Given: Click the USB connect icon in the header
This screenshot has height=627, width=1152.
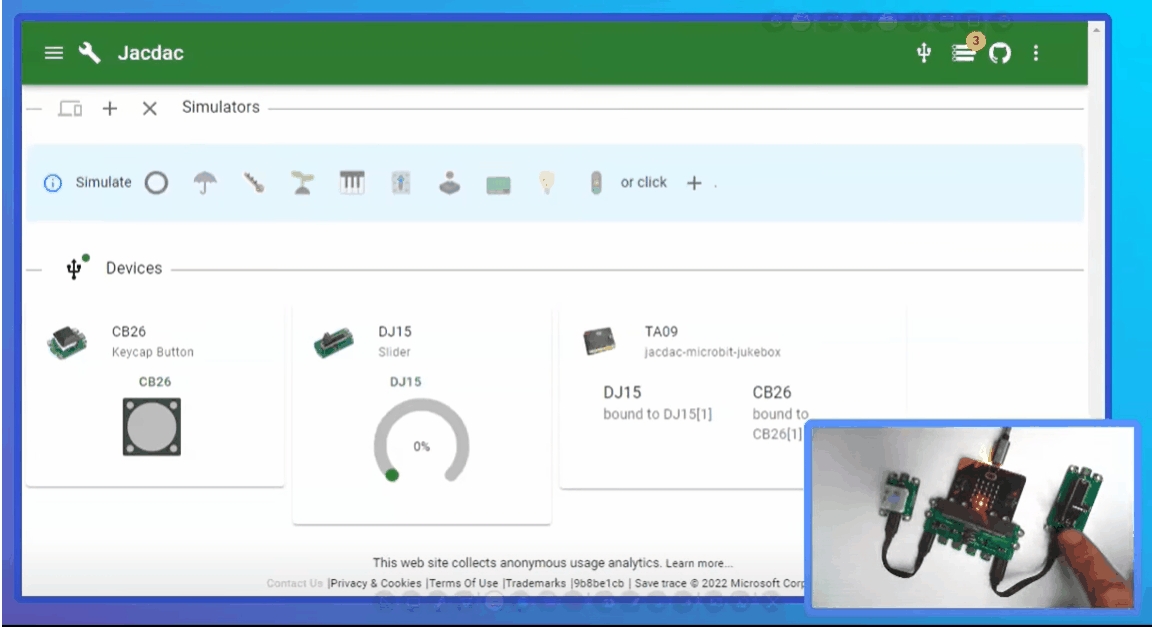Looking at the screenshot, I should point(924,54).
